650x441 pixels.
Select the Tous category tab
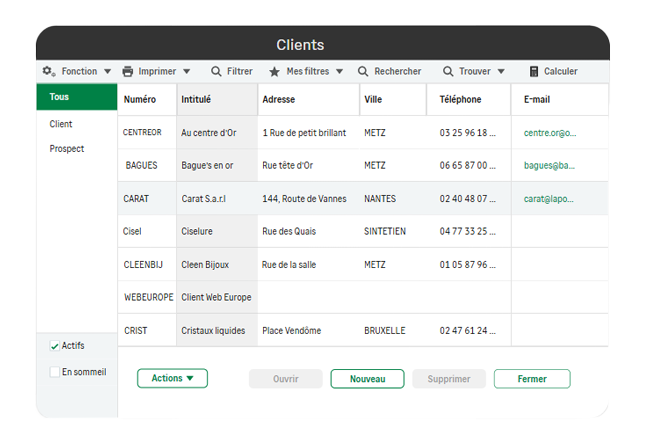(x=76, y=97)
